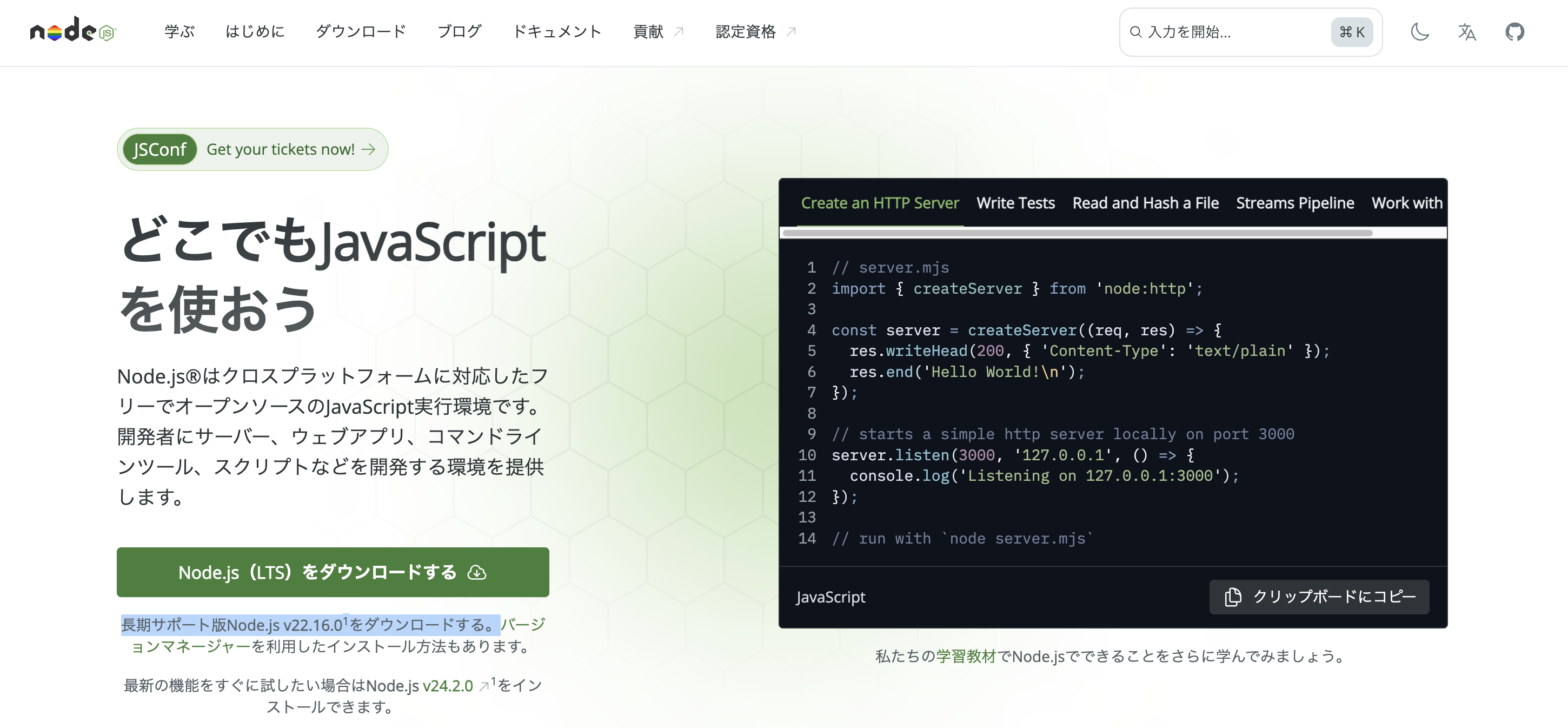This screenshot has width=1568, height=728.
Task: Click the download cloud icon in the green button
Action: pyautogui.click(x=477, y=572)
